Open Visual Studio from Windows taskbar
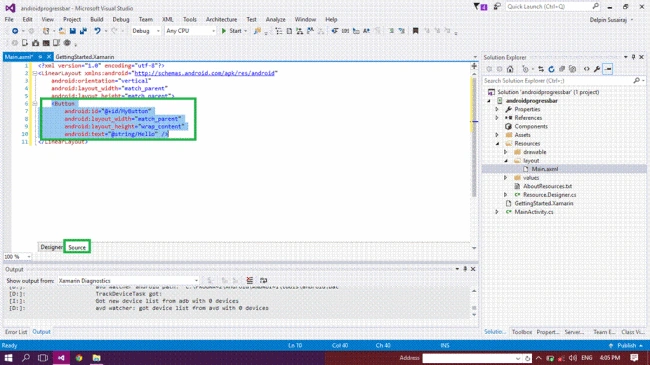This screenshot has width=650, height=365. [61, 358]
